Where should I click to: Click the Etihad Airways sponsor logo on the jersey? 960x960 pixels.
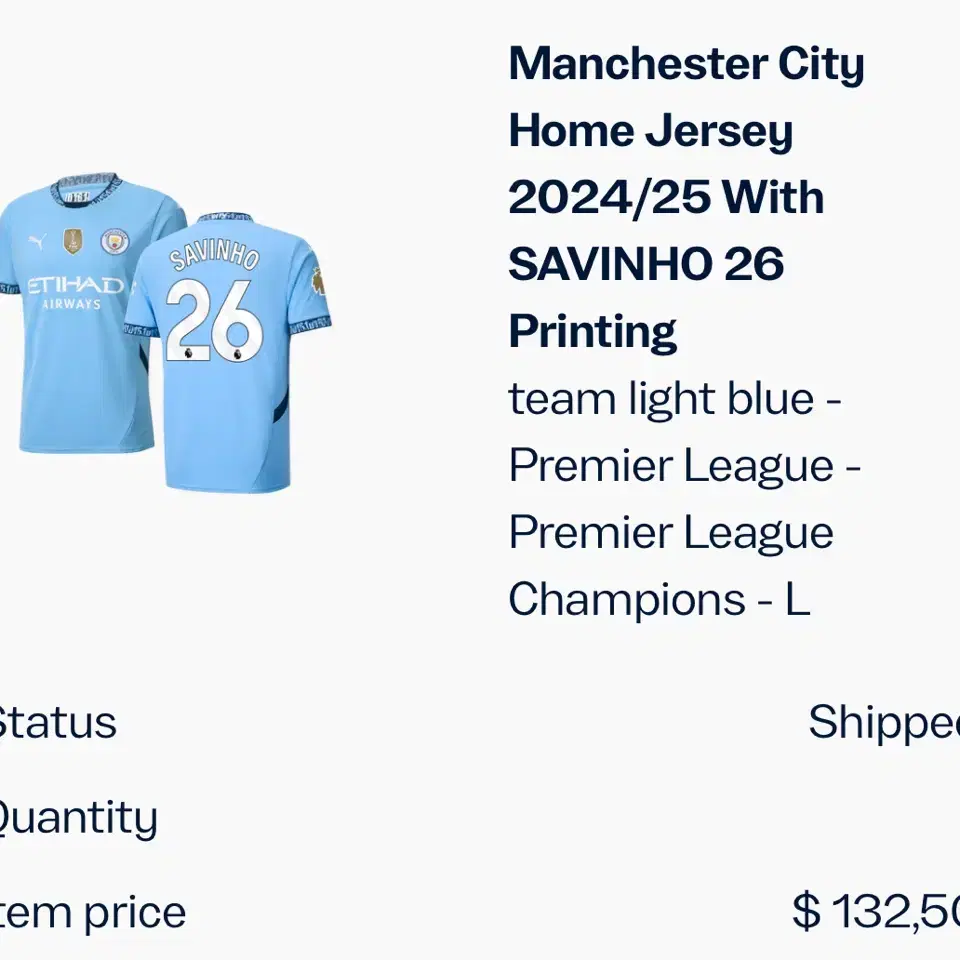73,293
